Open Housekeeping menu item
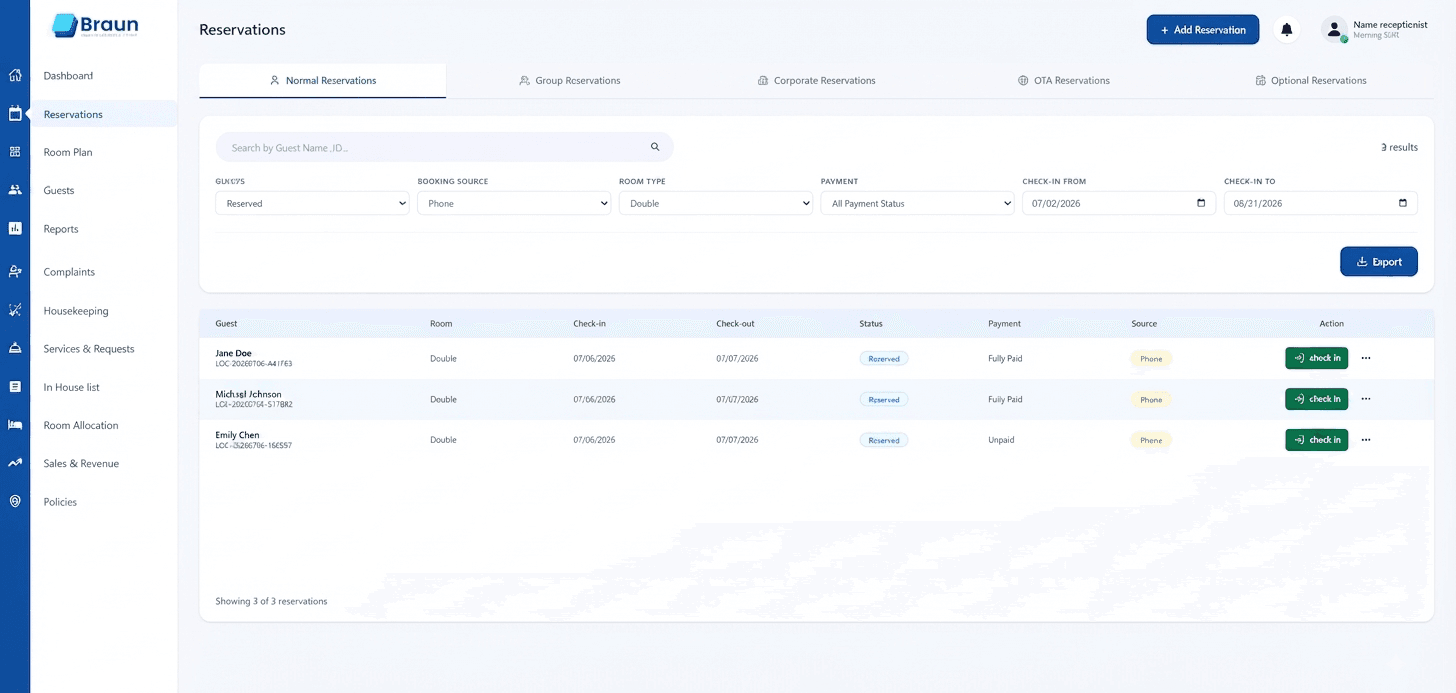This screenshot has width=1456, height=693. [x=76, y=311]
